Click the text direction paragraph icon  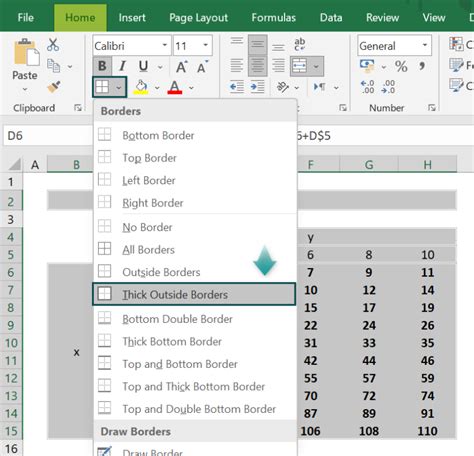point(320,87)
